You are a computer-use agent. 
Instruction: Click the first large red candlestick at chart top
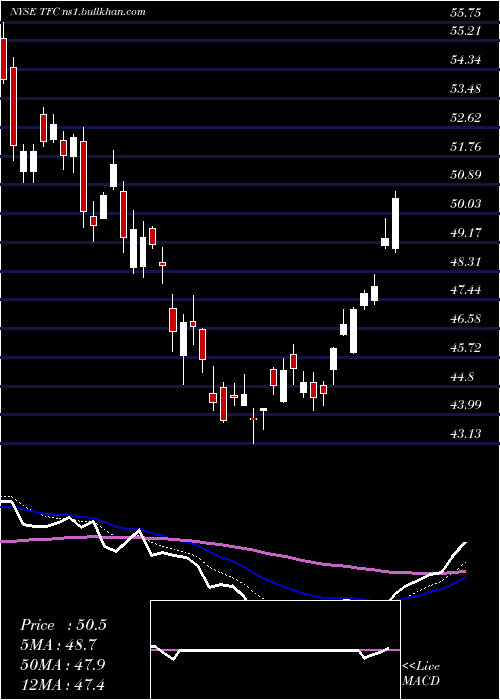[4, 59]
